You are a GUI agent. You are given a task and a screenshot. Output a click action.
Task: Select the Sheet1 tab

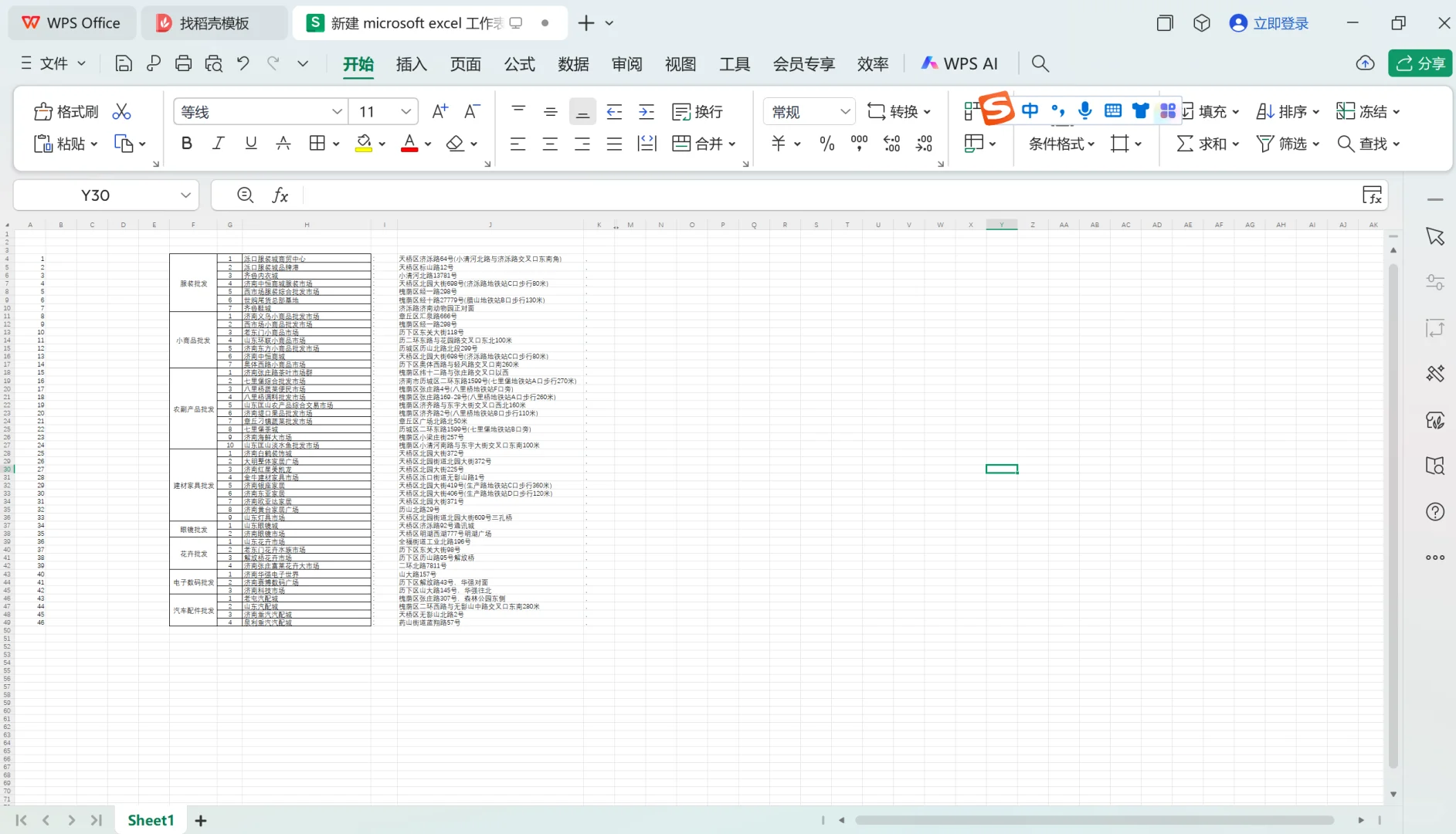pos(151,820)
